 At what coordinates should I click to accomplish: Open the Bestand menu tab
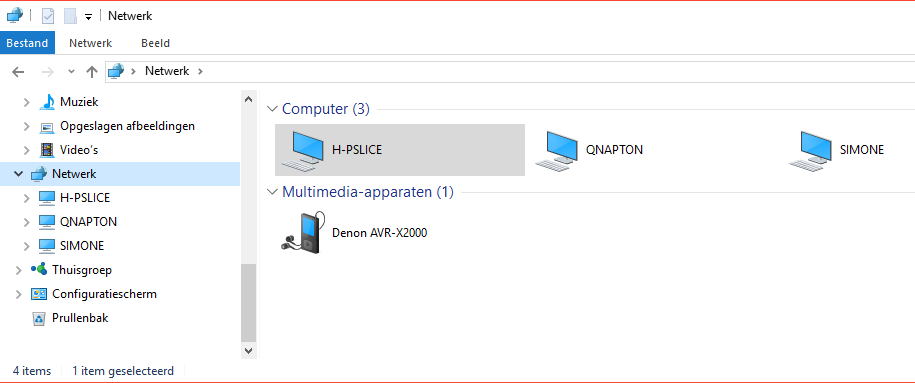click(27, 43)
